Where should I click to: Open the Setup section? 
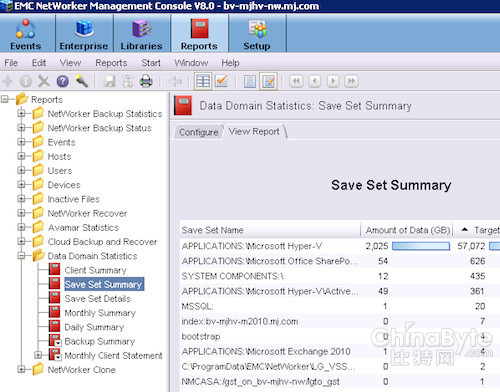[257, 34]
